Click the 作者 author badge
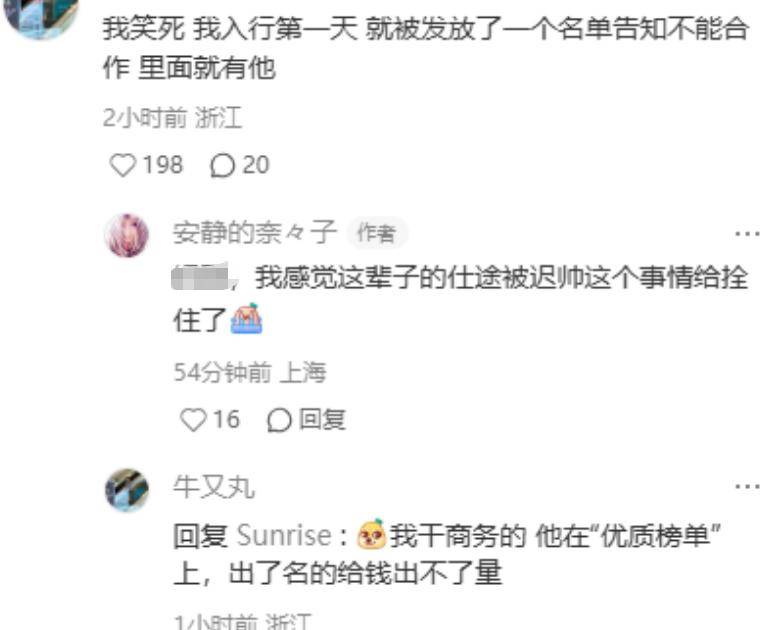The width and height of the screenshot is (769, 630). coord(376,233)
